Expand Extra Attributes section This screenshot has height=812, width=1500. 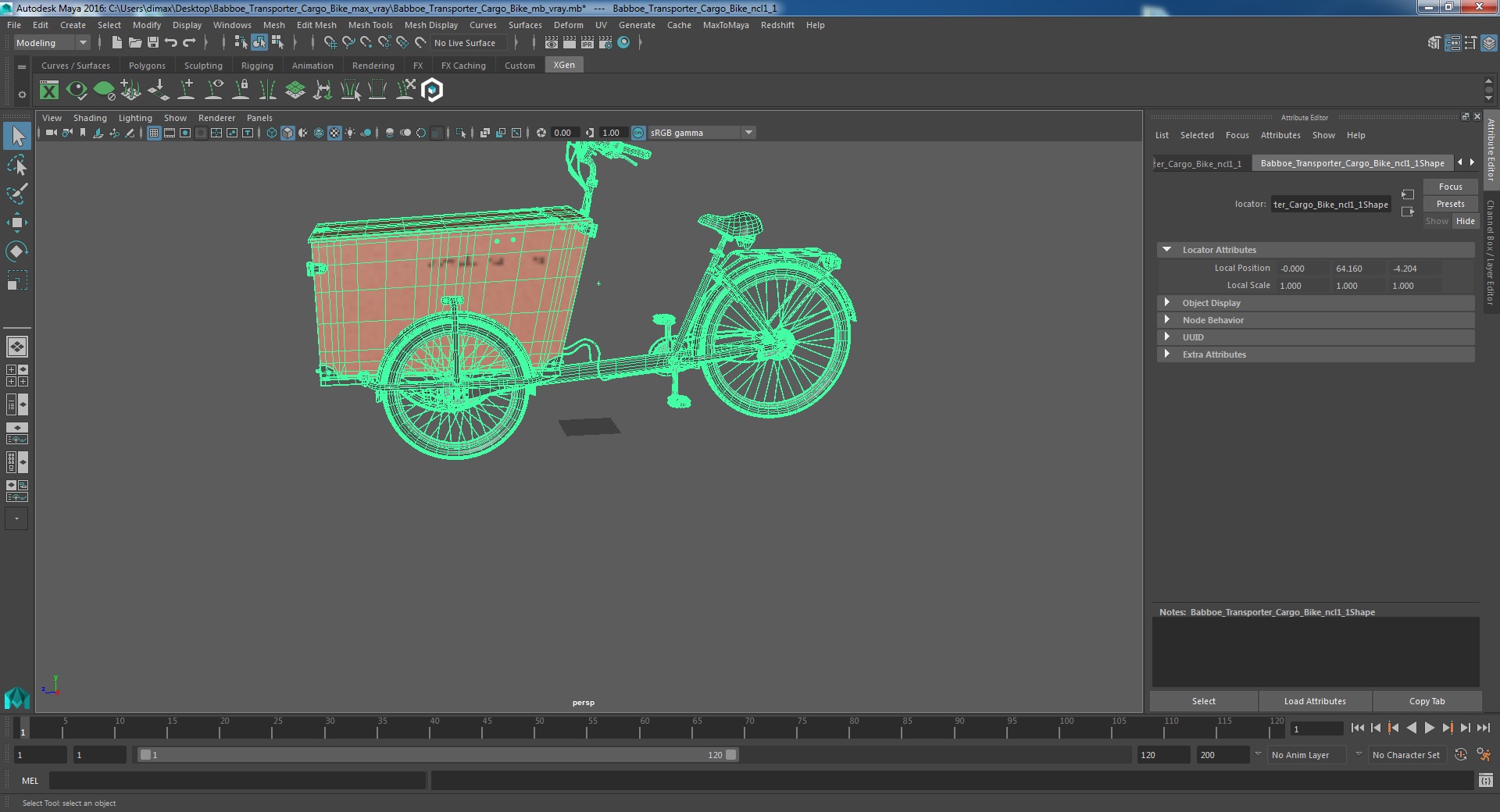[1166, 354]
